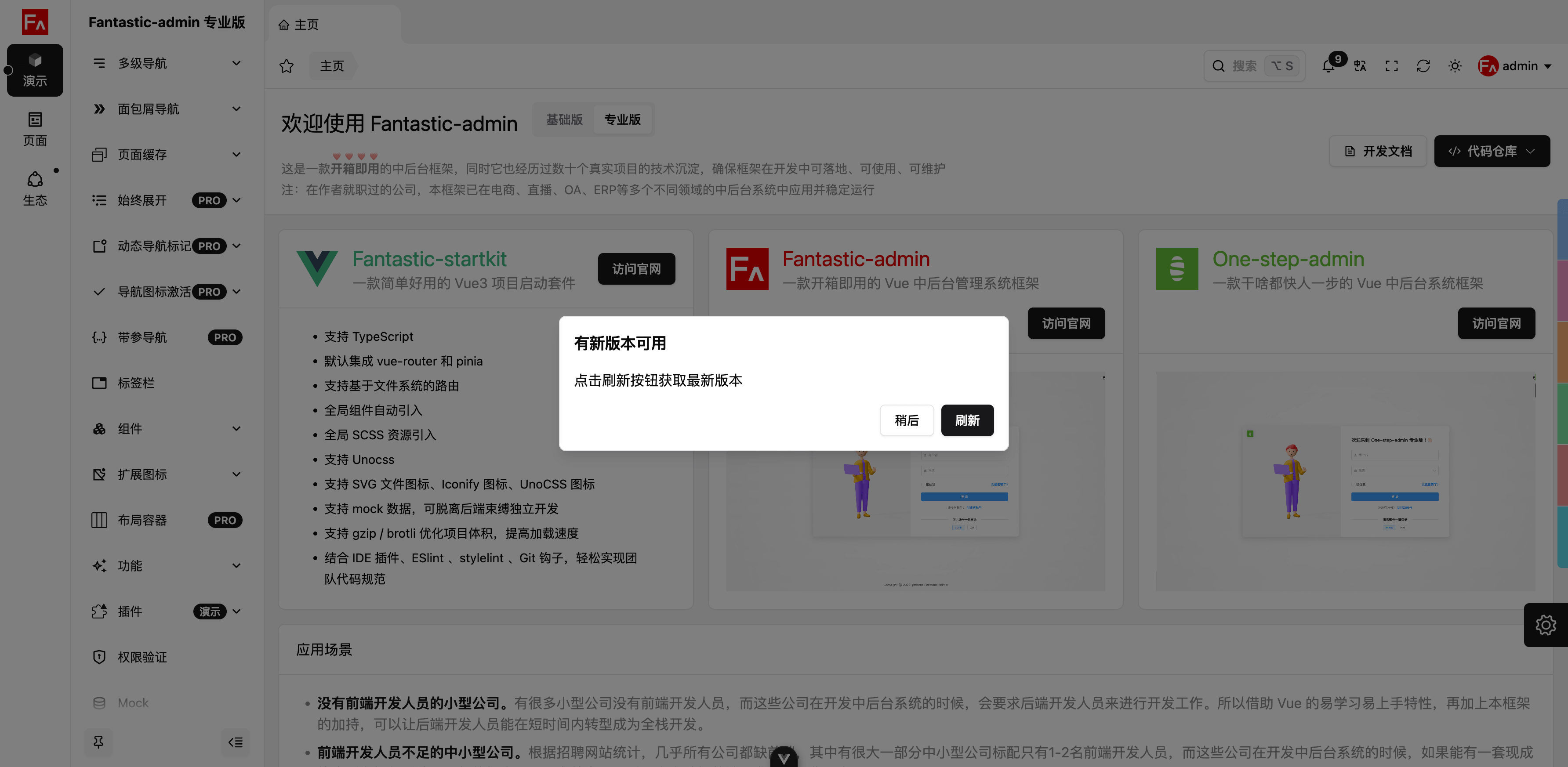Open the settings gear panel
The image size is (1568, 767).
1546,625
